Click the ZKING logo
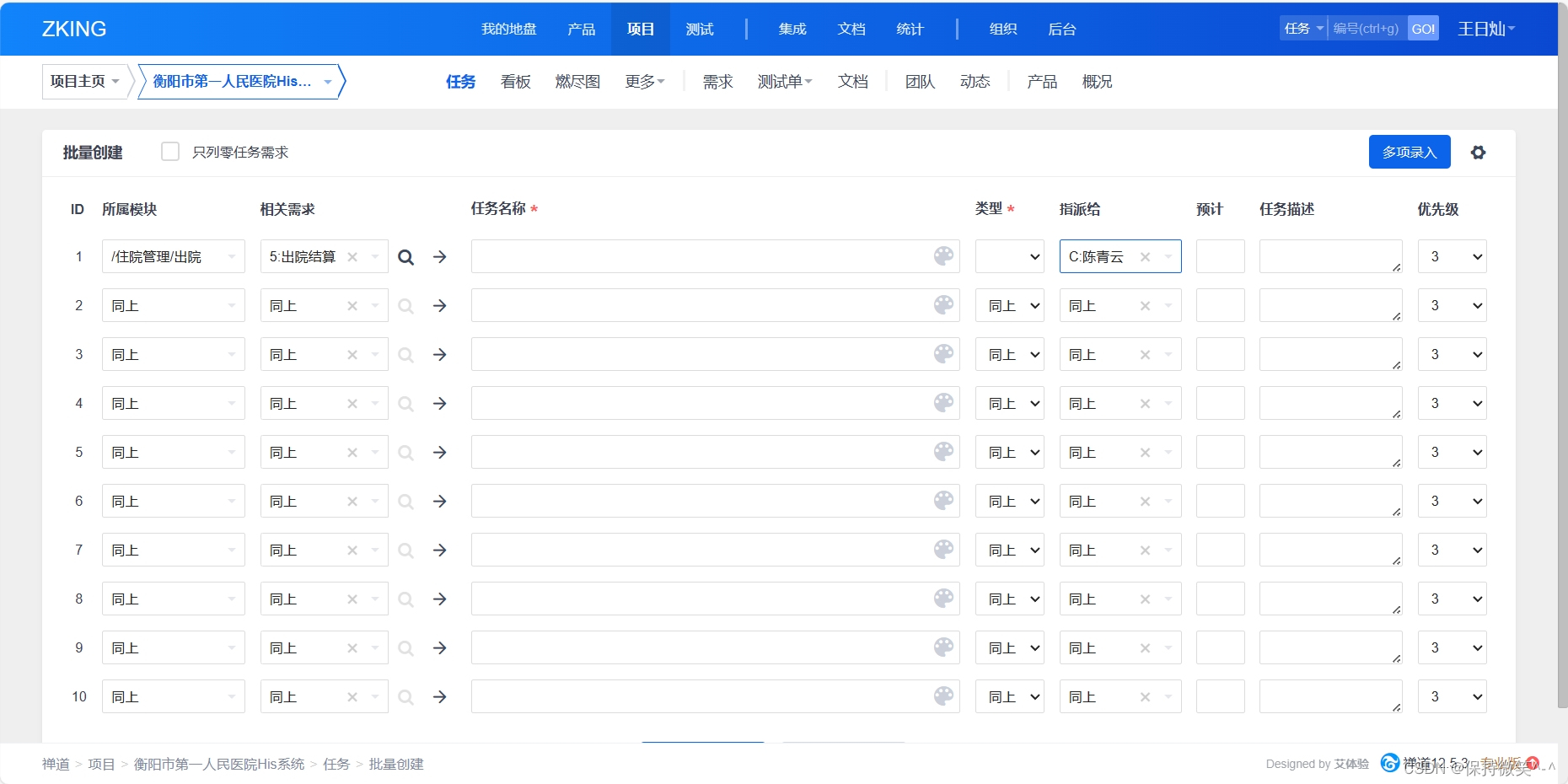This screenshot has width=1568, height=784. [74, 29]
